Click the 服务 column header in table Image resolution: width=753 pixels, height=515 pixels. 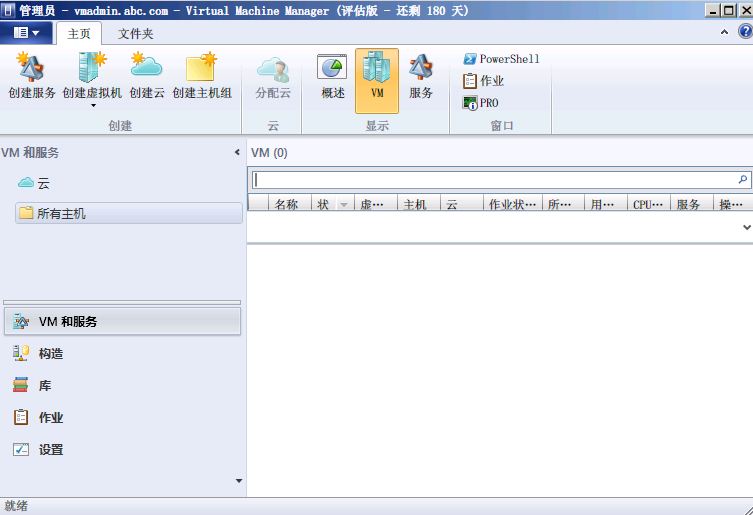click(692, 204)
